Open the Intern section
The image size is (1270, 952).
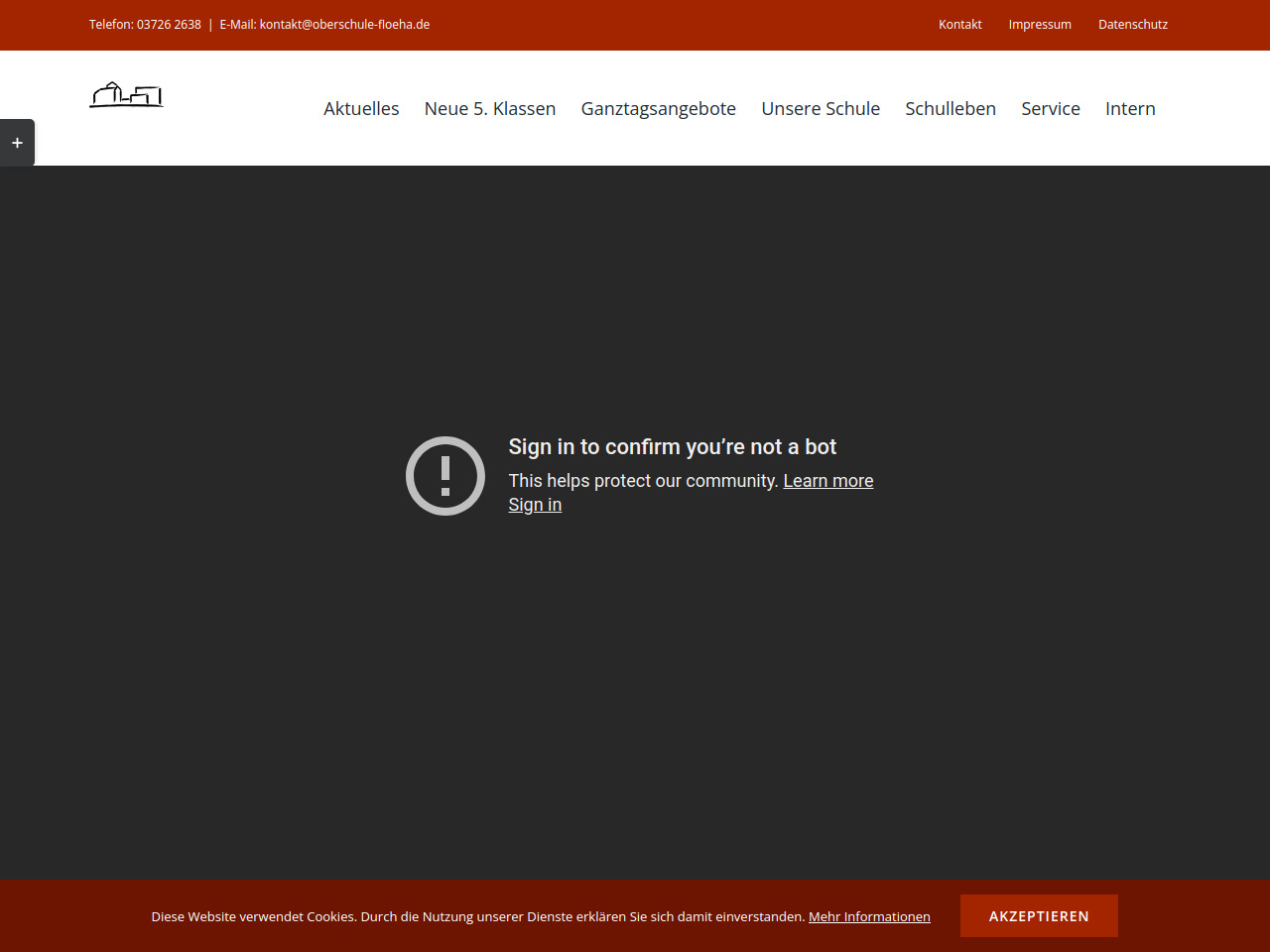tap(1130, 109)
